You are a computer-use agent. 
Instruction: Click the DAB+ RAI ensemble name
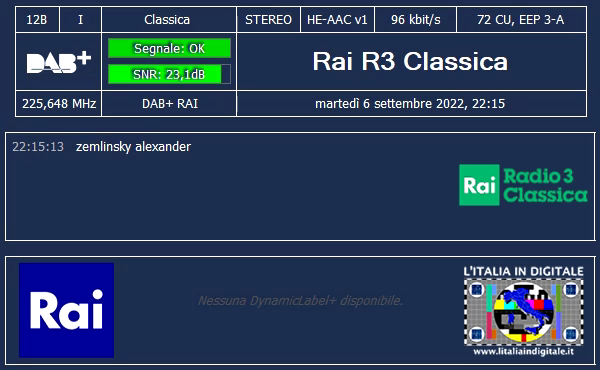(170, 104)
